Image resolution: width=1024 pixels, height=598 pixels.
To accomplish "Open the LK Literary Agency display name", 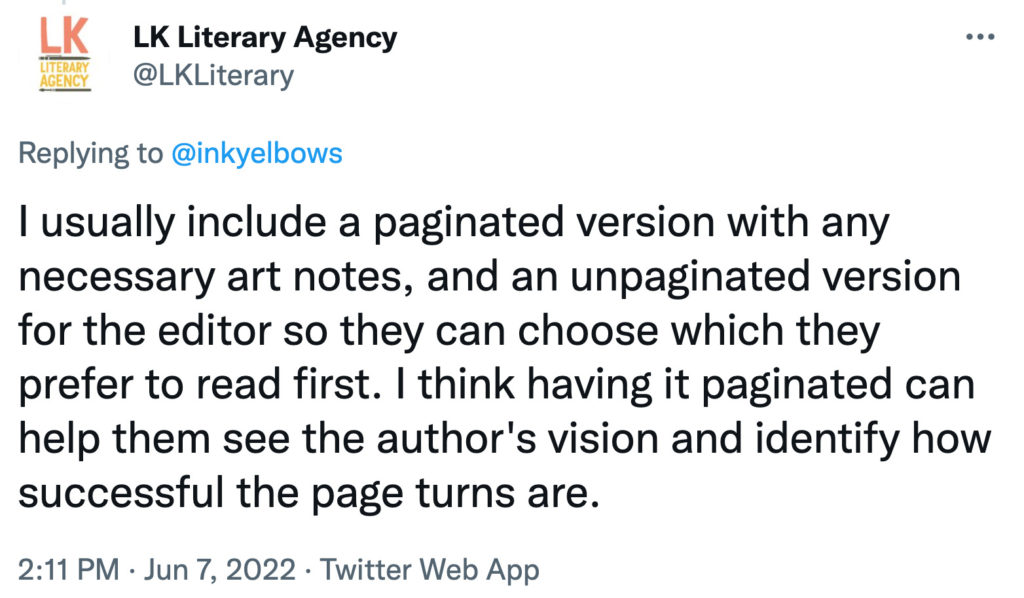I will [x=265, y=38].
